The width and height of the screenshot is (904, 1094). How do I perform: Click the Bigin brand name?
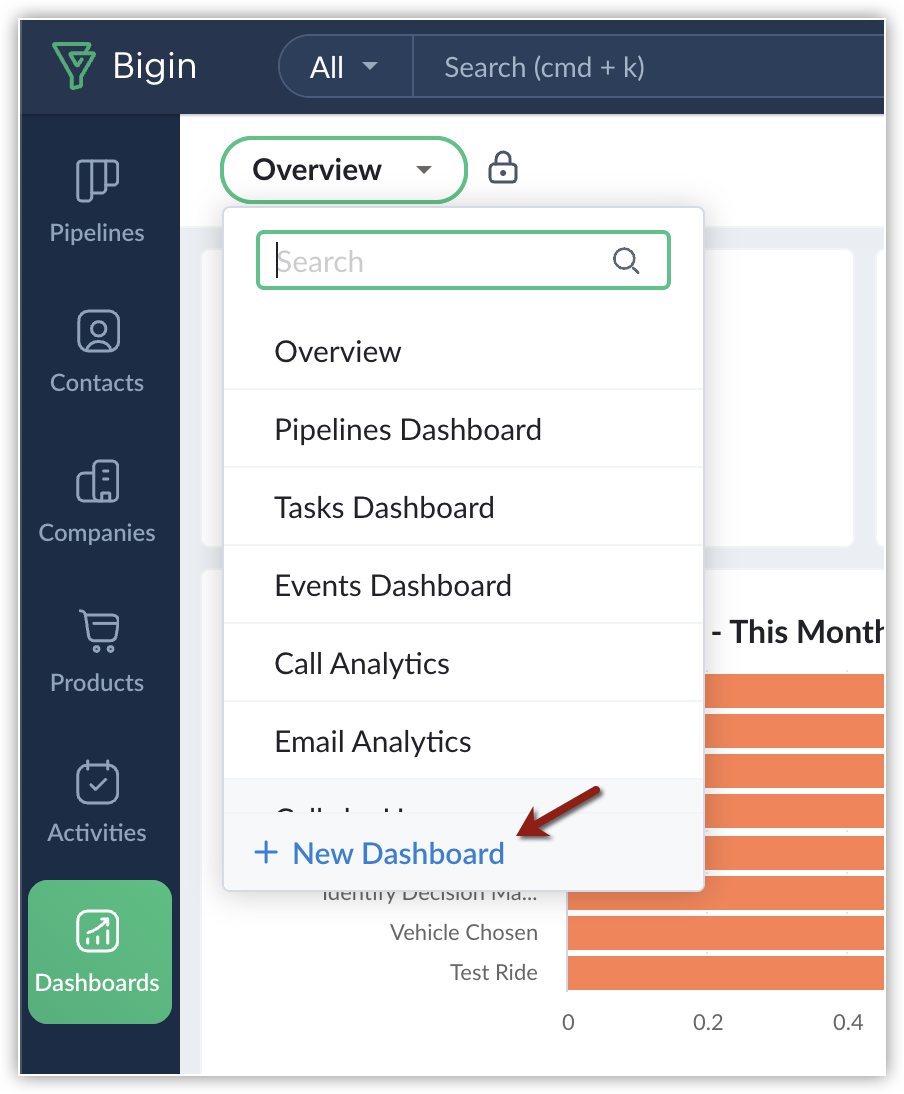pyautogui.click(x=155, y=67)
